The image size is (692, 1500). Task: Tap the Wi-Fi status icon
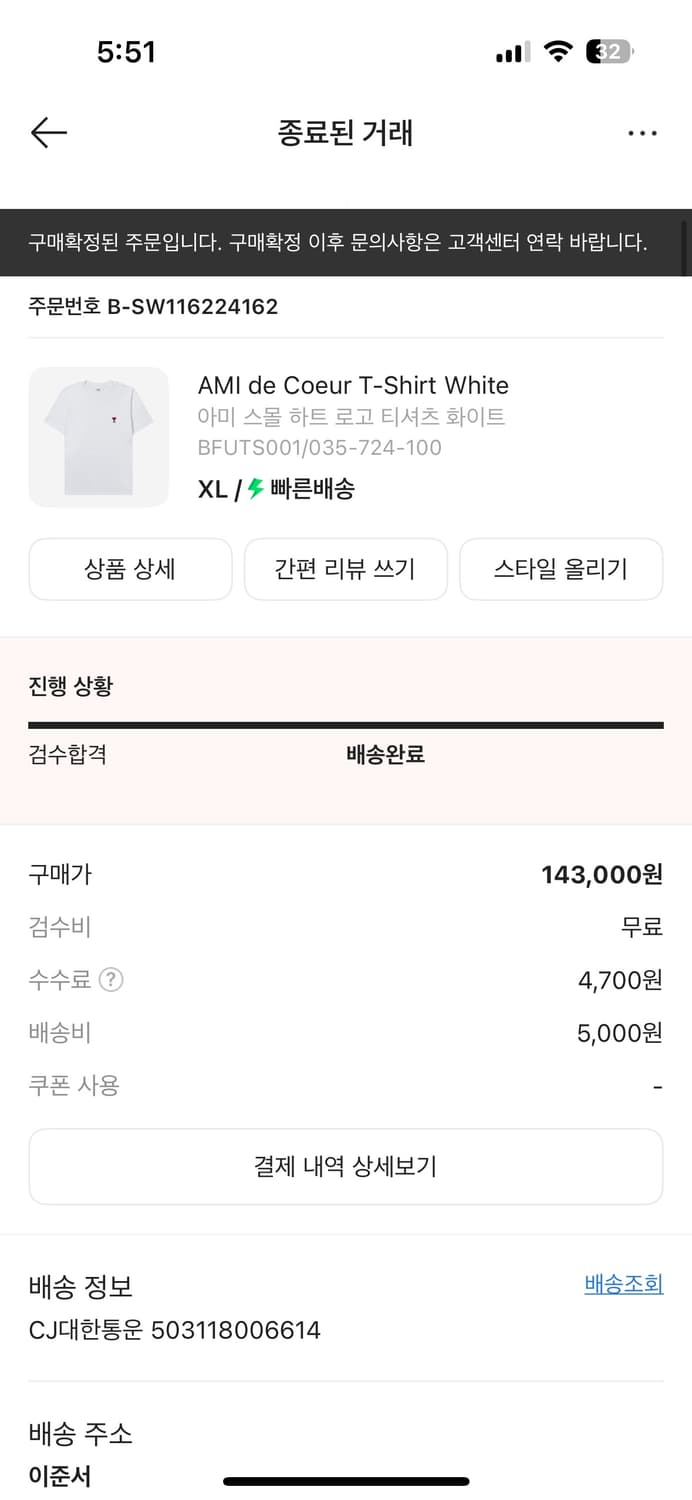pyautogui.click(x=558, y=52)
